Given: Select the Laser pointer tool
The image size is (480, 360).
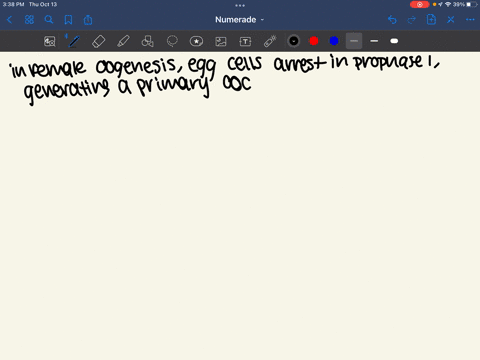Looking at the screenshot, I should [x=270, y=41].
